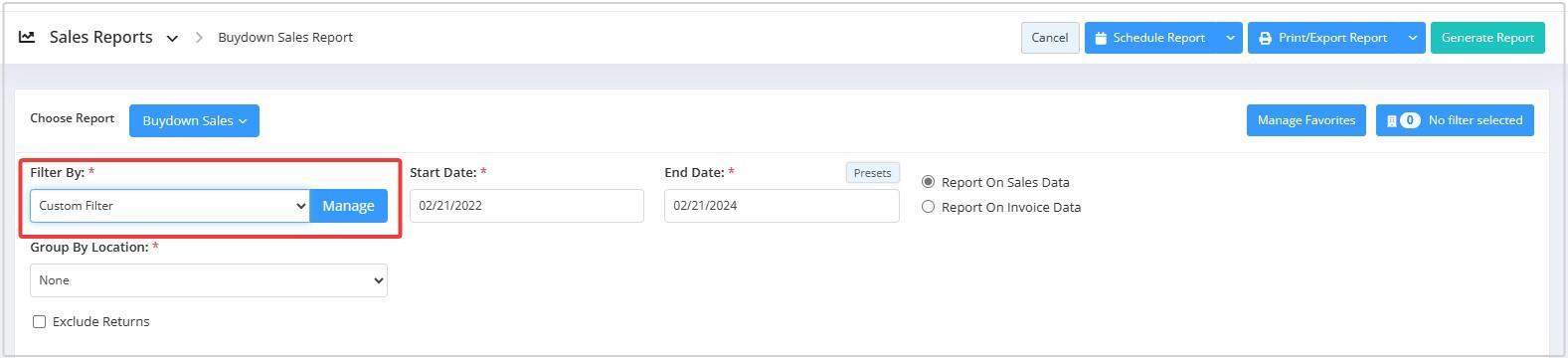Open the Custom Filter select box
Image resolution: width=1568 pixels, height=358 pixels.
pyautogui.click(x=170, y=206)
